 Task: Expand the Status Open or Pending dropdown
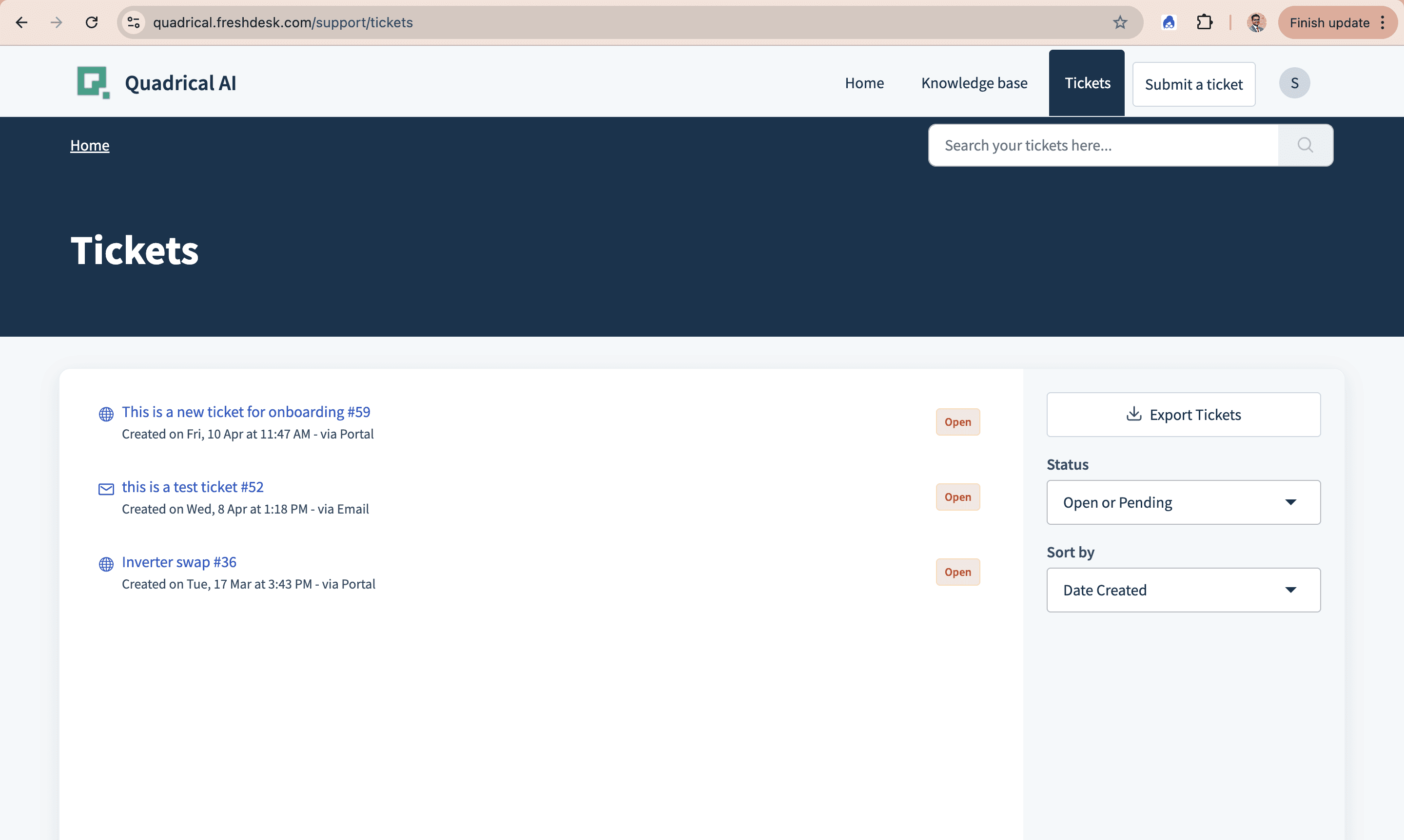point(1183,502)
